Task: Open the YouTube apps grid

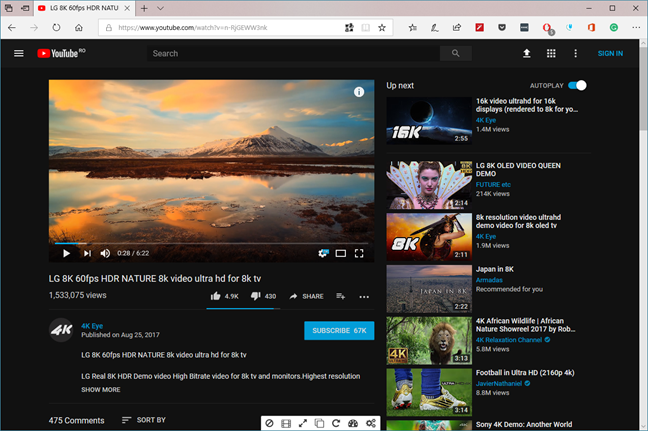Action: pos(551,53)
